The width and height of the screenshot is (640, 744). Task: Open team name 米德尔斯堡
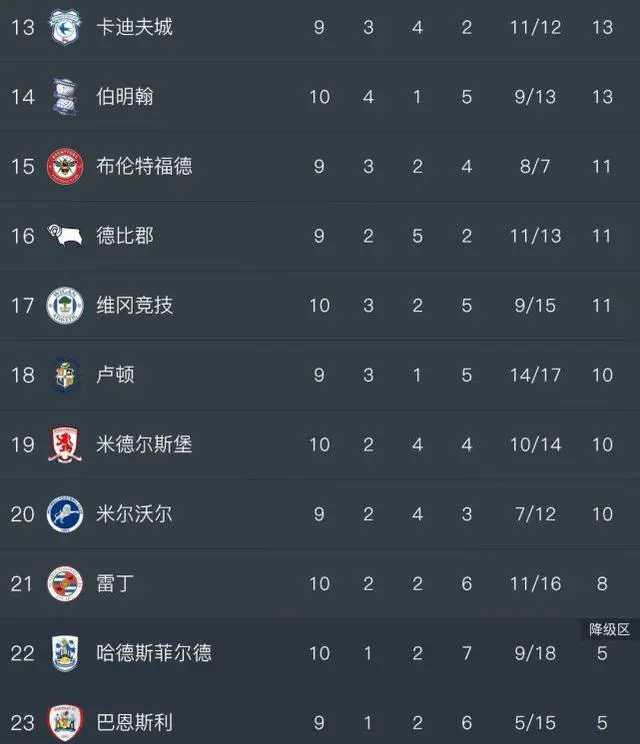point(144,445)
